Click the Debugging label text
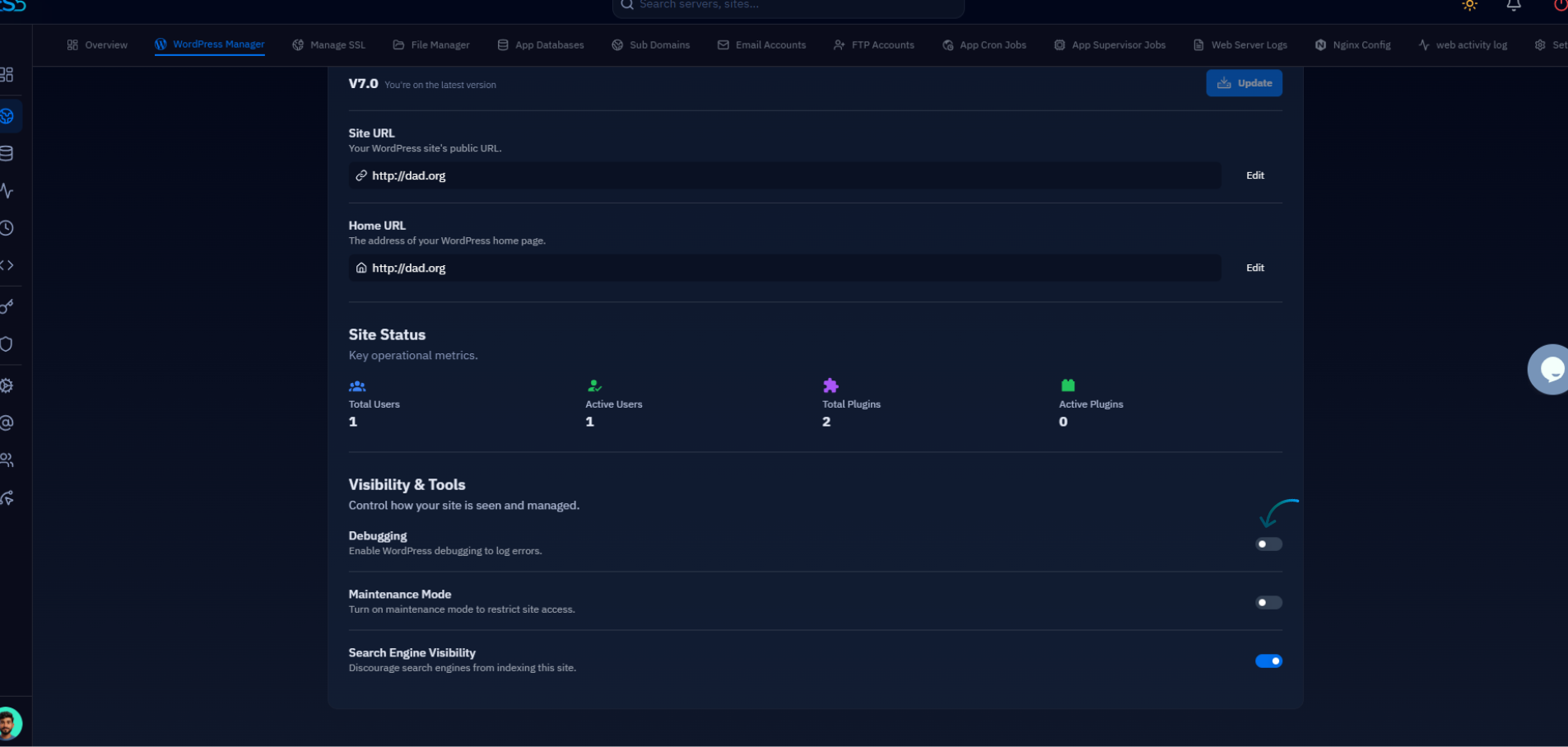The height and width of the screenshot is (747, 1568). coord(378,536)
